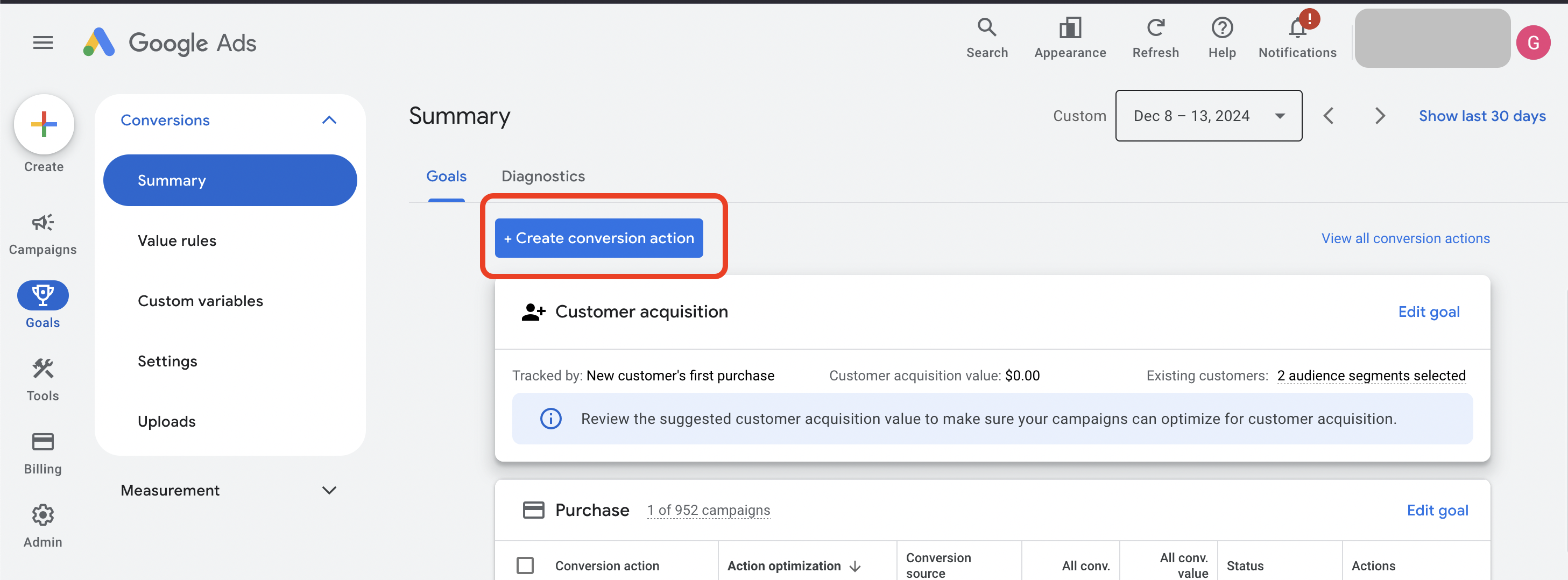1568x580 pixels.
Task: Check the select-all Conversion action checkbox
Action: pos(525,565)
